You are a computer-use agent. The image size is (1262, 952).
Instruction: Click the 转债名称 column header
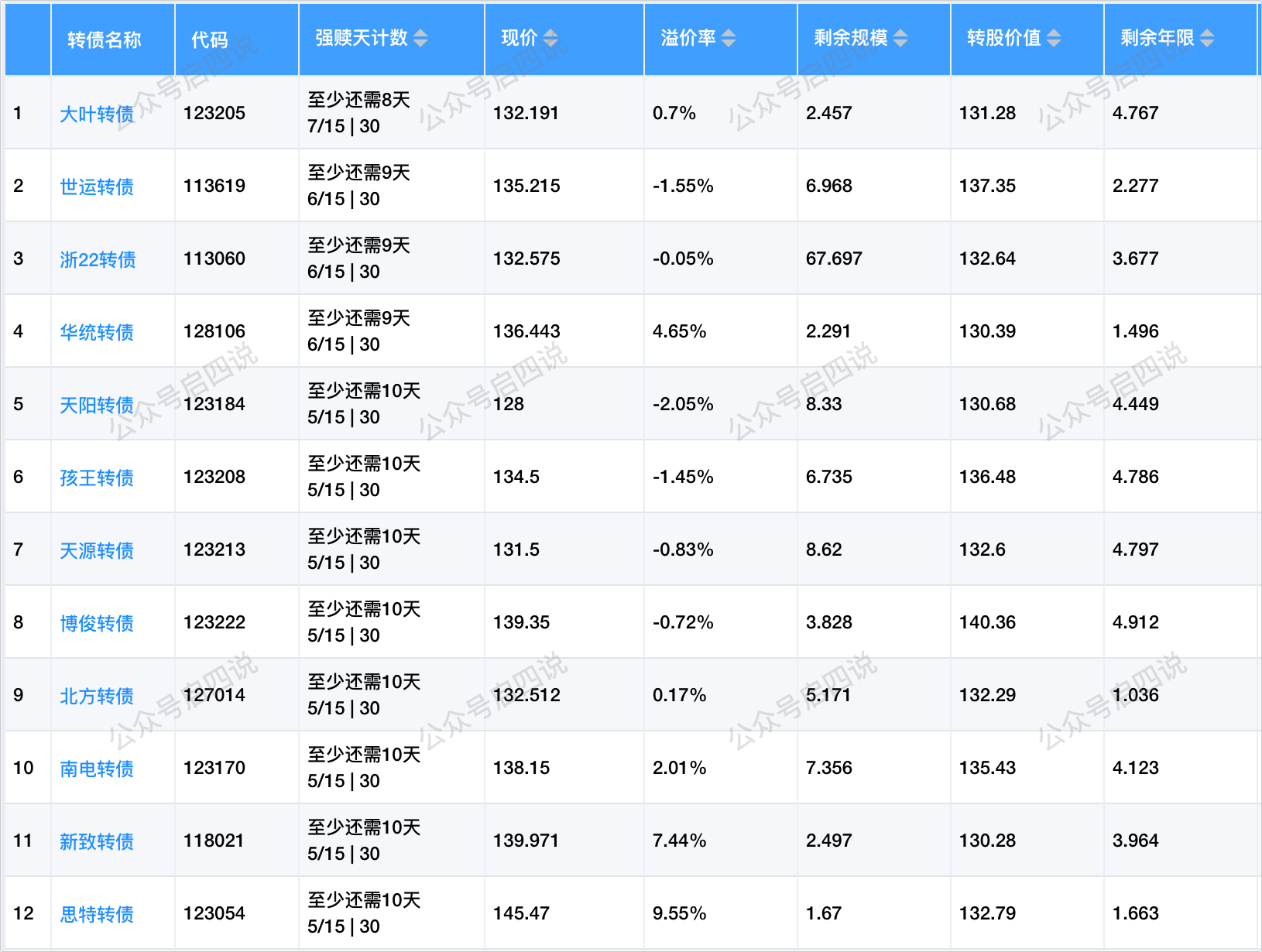[105, 40]
